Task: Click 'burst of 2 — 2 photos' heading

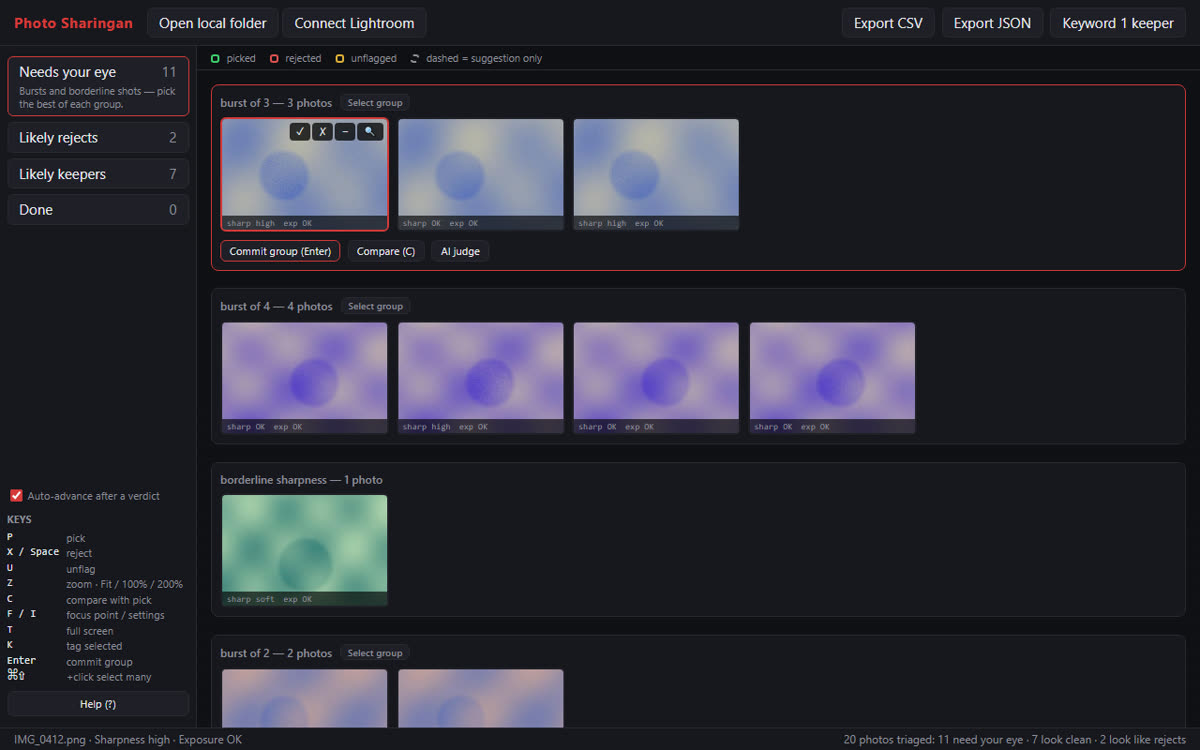Action: tap(276, 653)
